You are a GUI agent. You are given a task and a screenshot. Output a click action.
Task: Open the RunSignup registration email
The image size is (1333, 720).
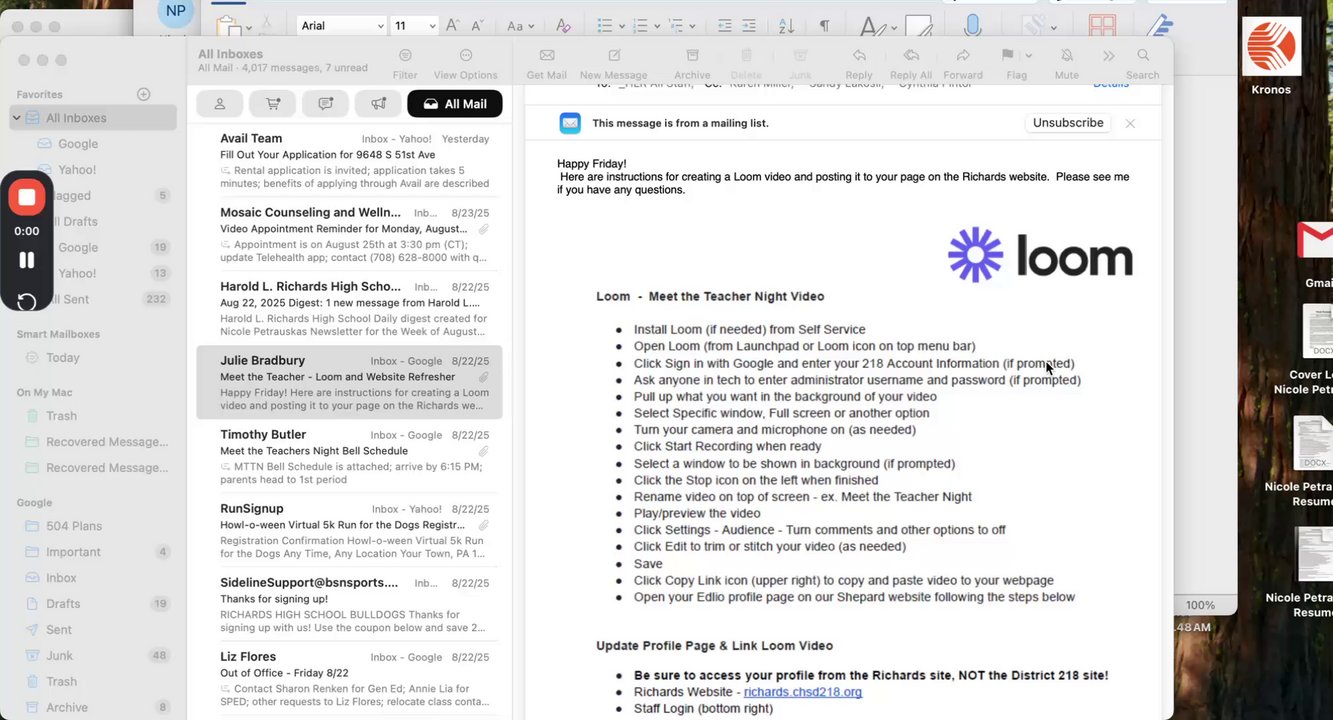point(349,531)
